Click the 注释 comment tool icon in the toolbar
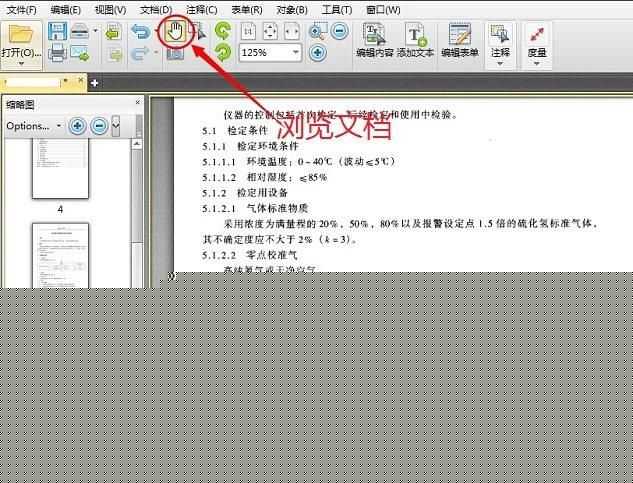 tap(500, 34)
